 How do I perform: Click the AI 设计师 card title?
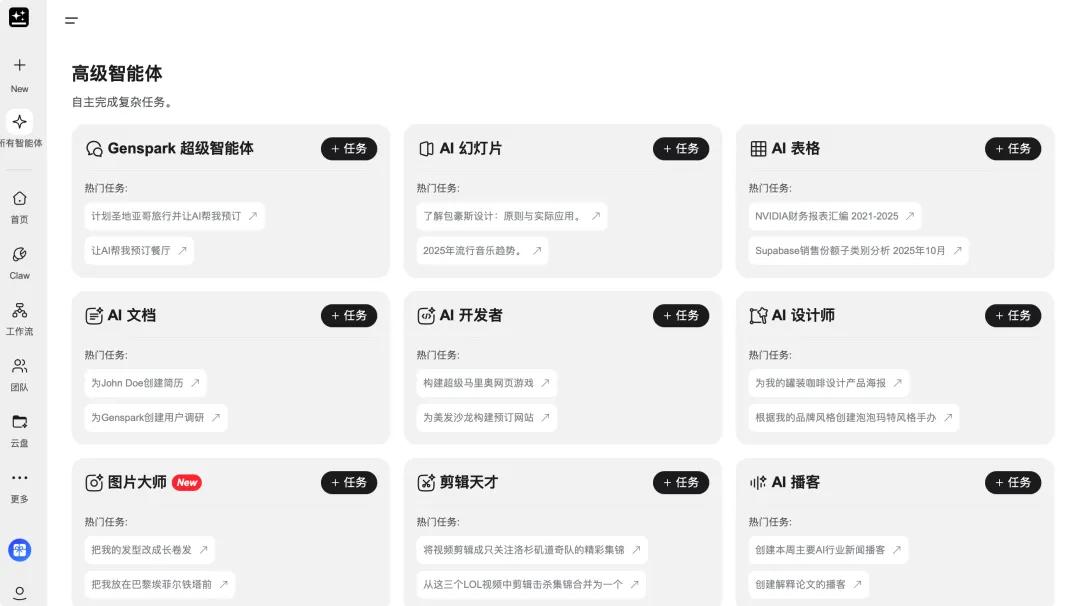click(x=803, y=315)
